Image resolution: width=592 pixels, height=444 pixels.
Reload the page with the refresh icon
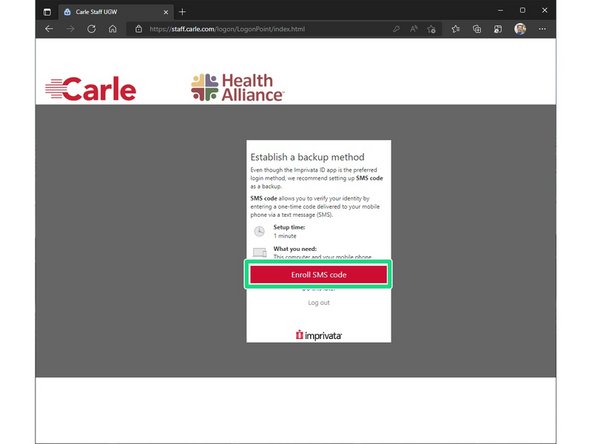(x=91, y=29)
